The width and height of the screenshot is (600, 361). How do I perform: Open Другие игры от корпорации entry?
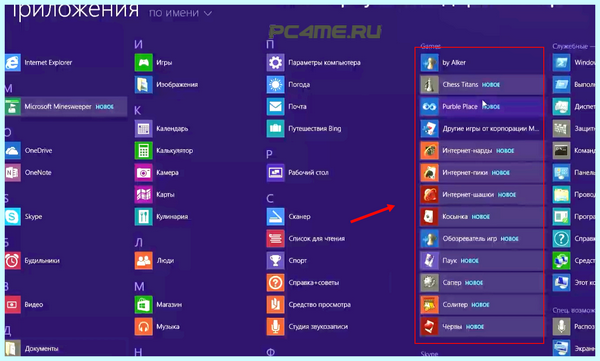pyautogui.click(x=481, y=129)
